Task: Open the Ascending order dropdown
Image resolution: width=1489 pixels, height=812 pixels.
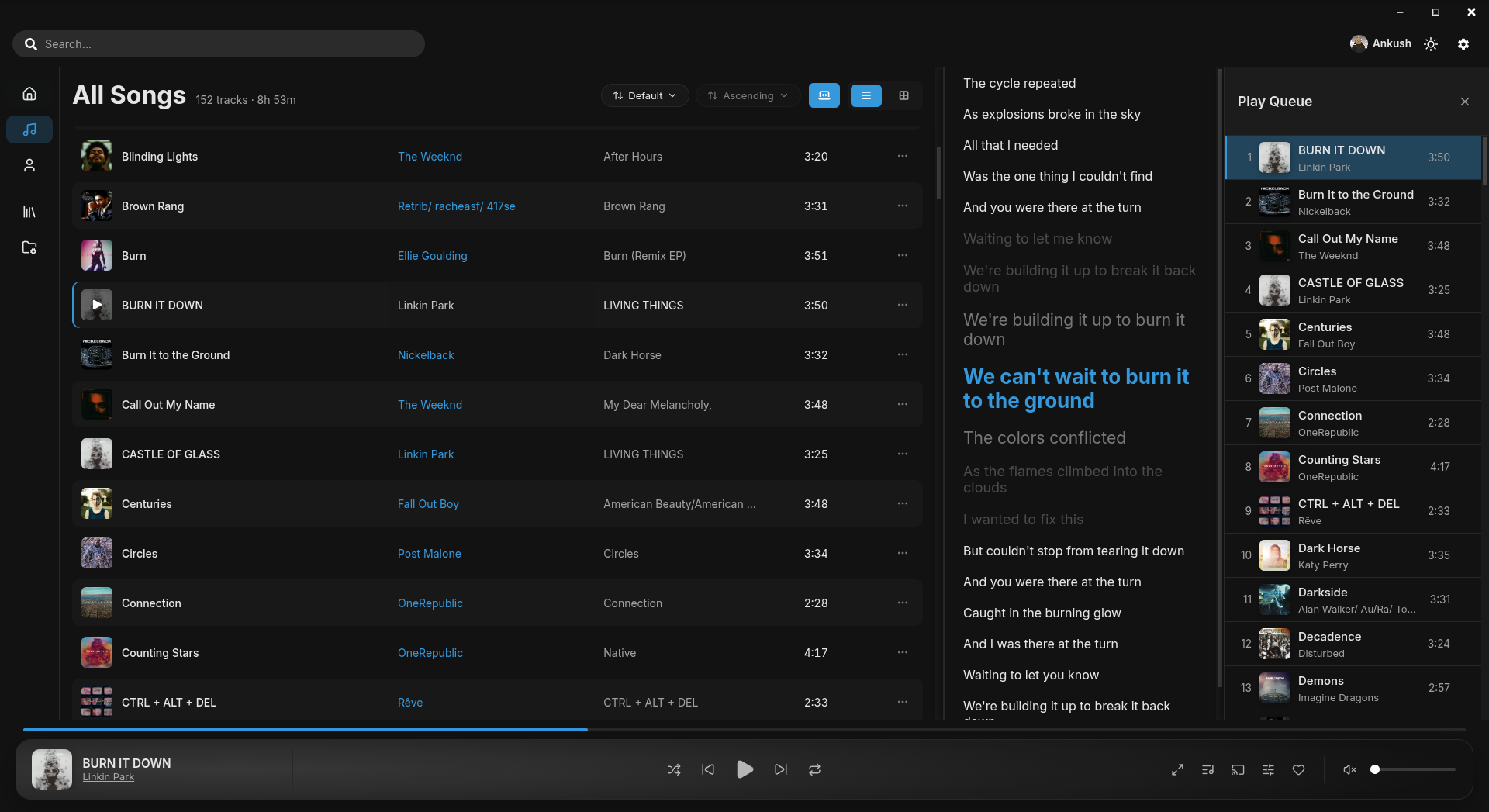Action: click(748, 95)
